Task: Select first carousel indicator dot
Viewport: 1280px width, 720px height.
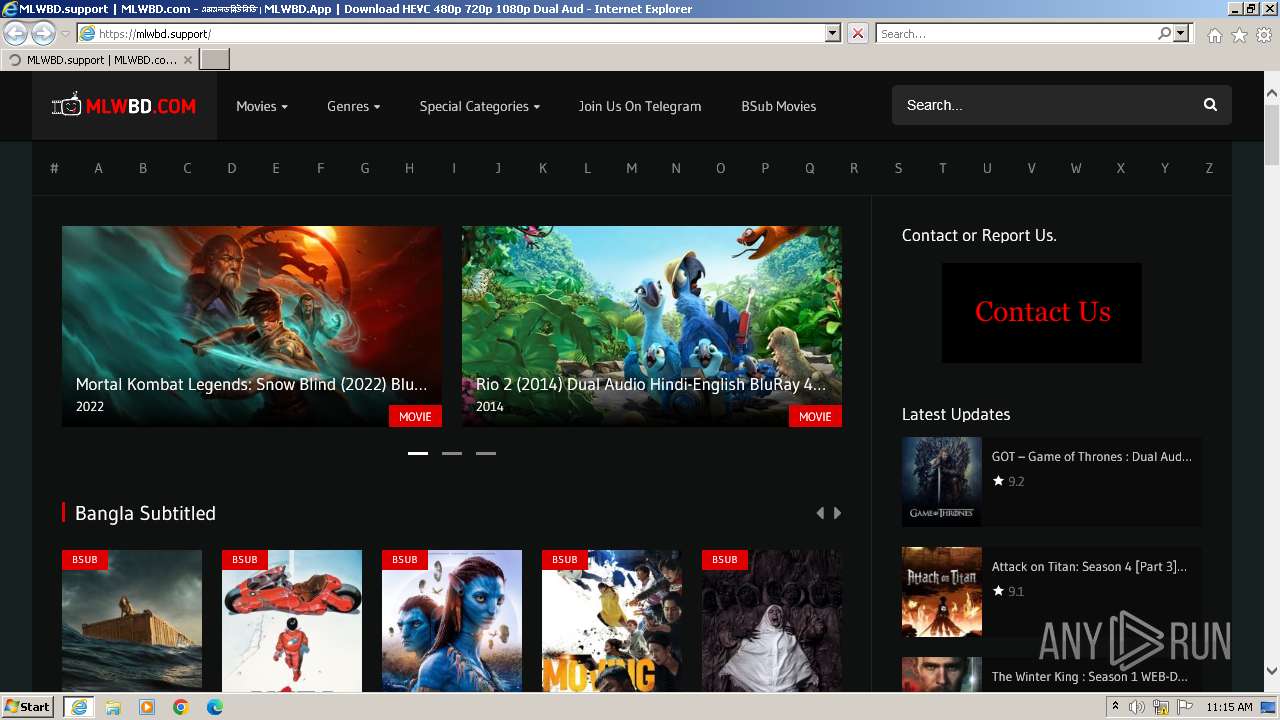Action: pos(418,453)
